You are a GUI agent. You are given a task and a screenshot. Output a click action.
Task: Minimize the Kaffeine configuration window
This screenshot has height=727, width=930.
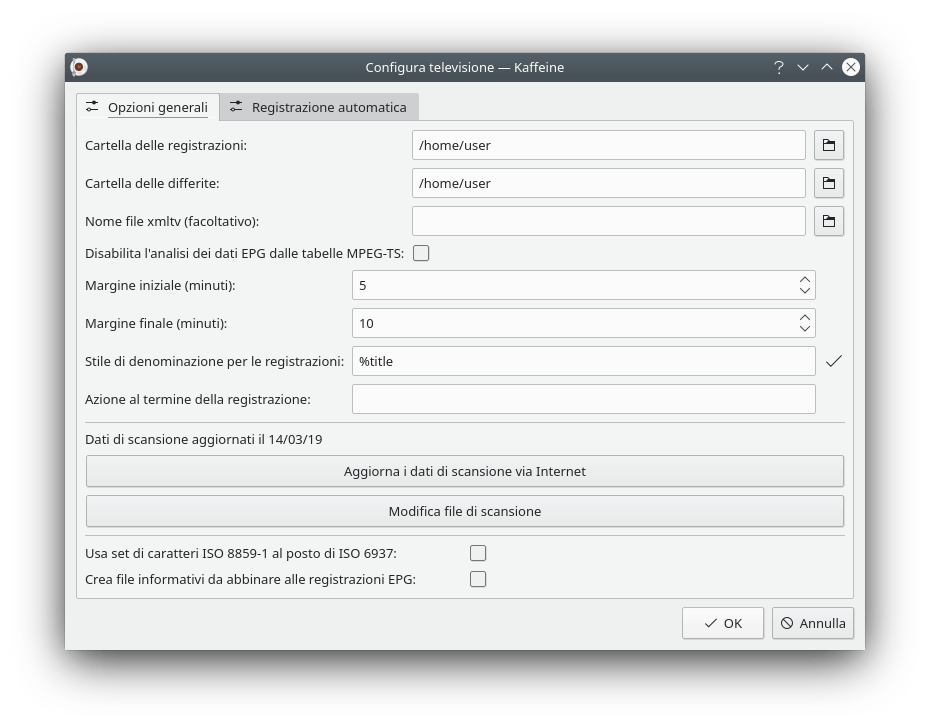pyautogui.click(x=803, y=67)
